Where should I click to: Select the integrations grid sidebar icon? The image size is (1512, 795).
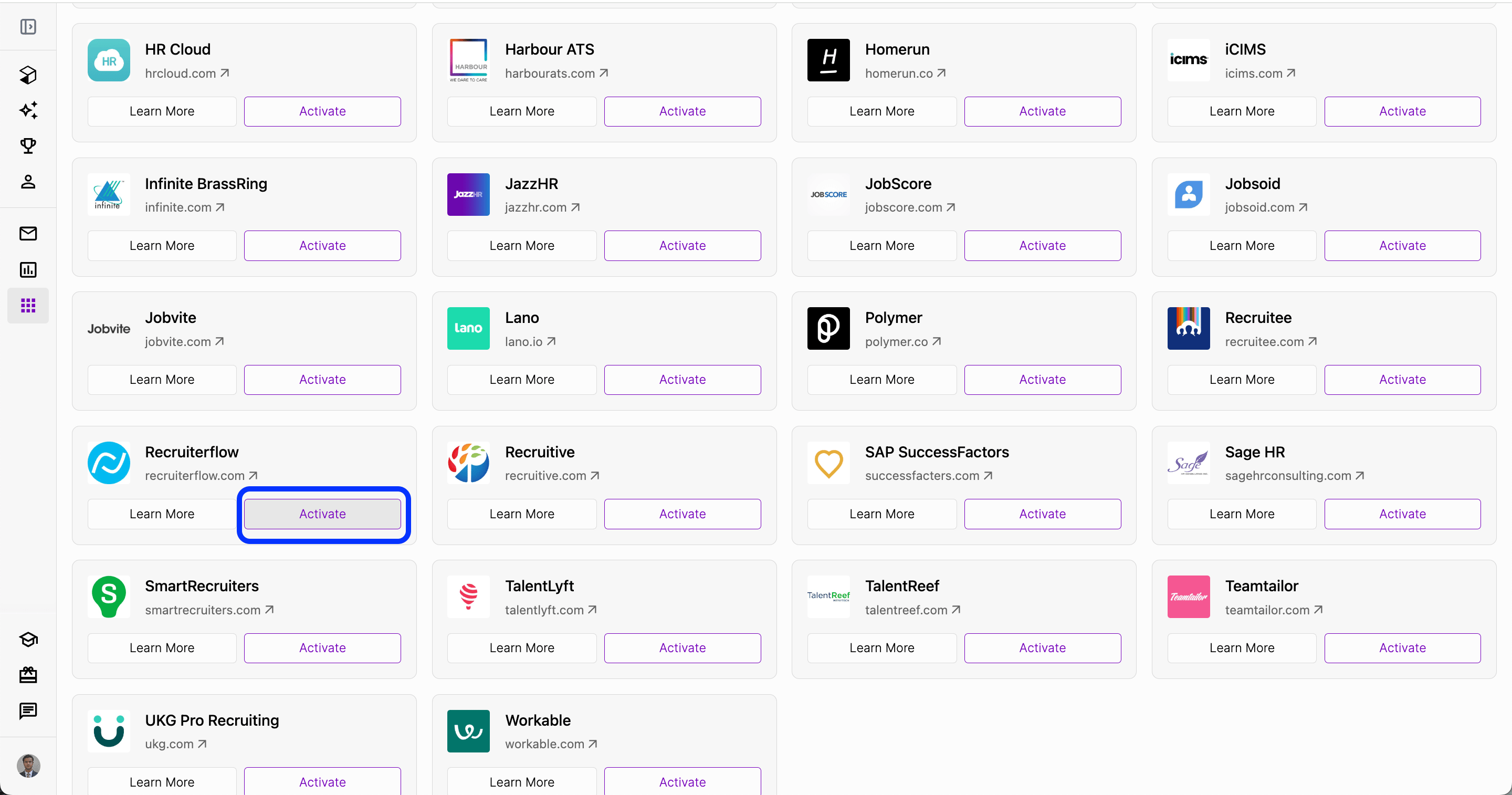[28, 305]
